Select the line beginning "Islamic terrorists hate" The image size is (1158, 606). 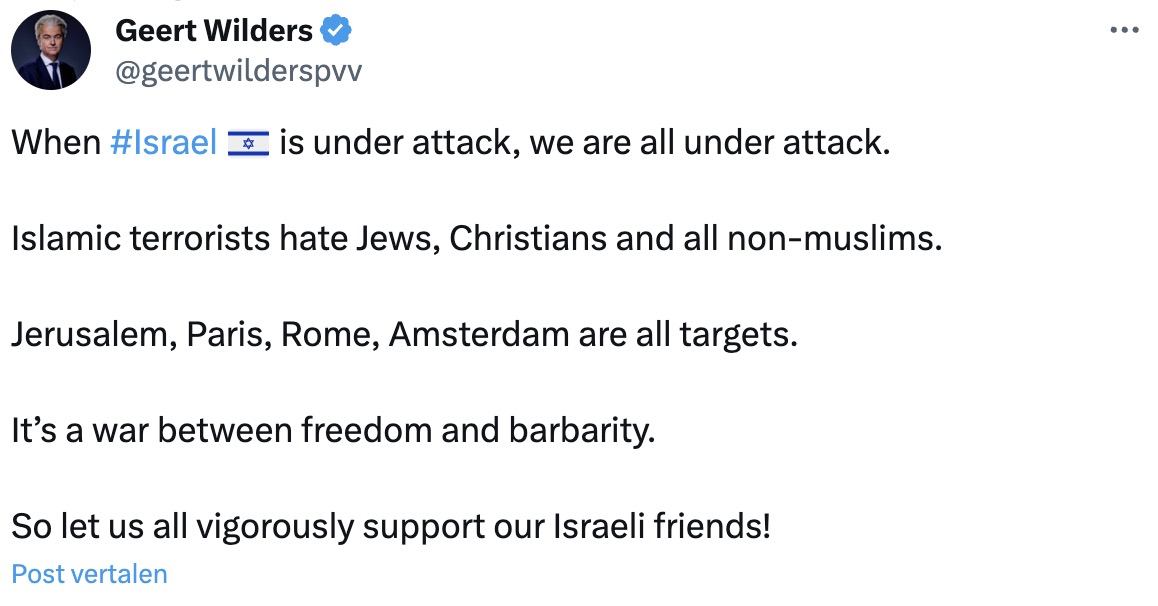coord(477,239)
